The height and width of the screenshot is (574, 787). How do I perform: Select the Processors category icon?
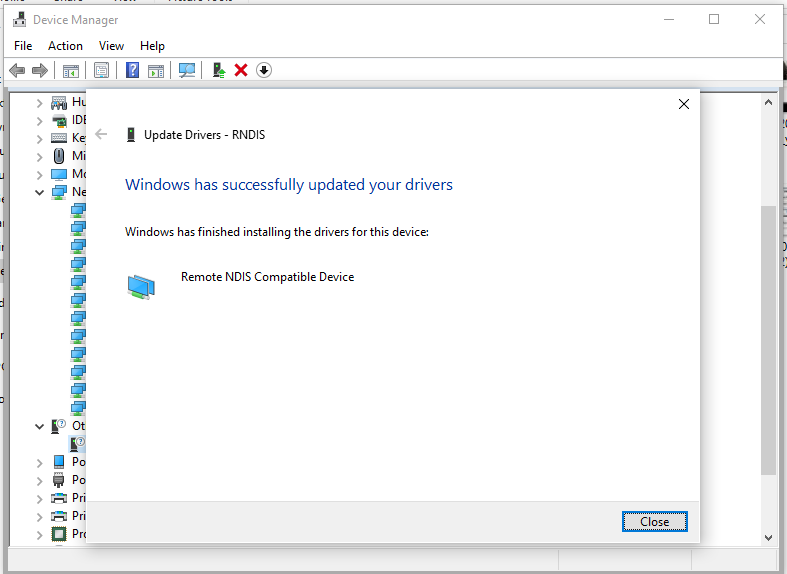point(59,534)
